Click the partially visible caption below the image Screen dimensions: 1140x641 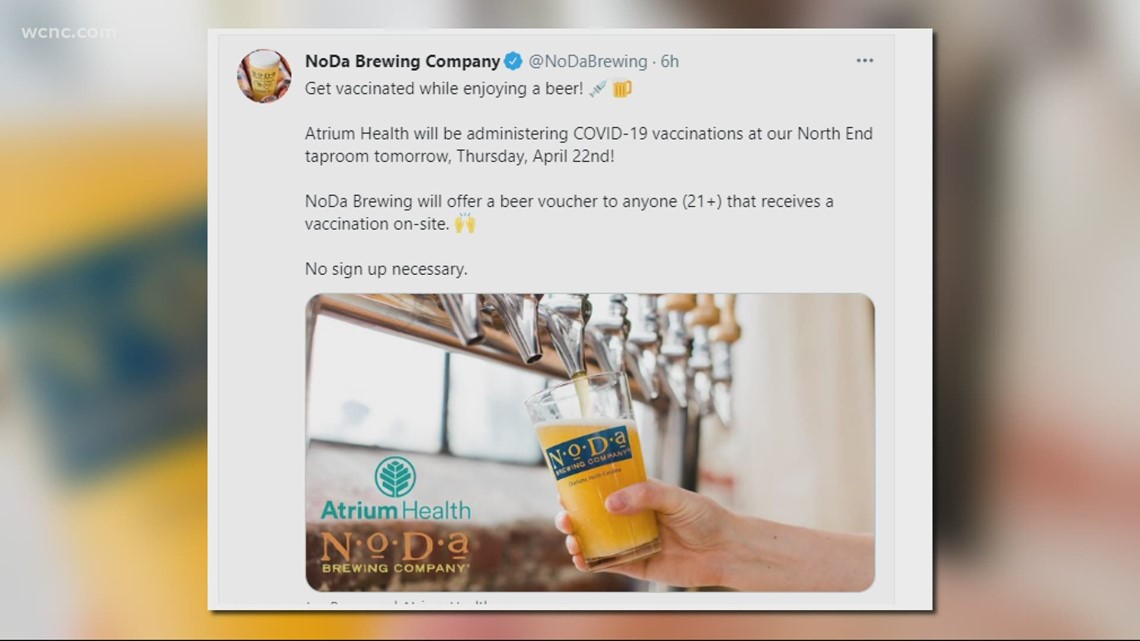tap(396, 602)
